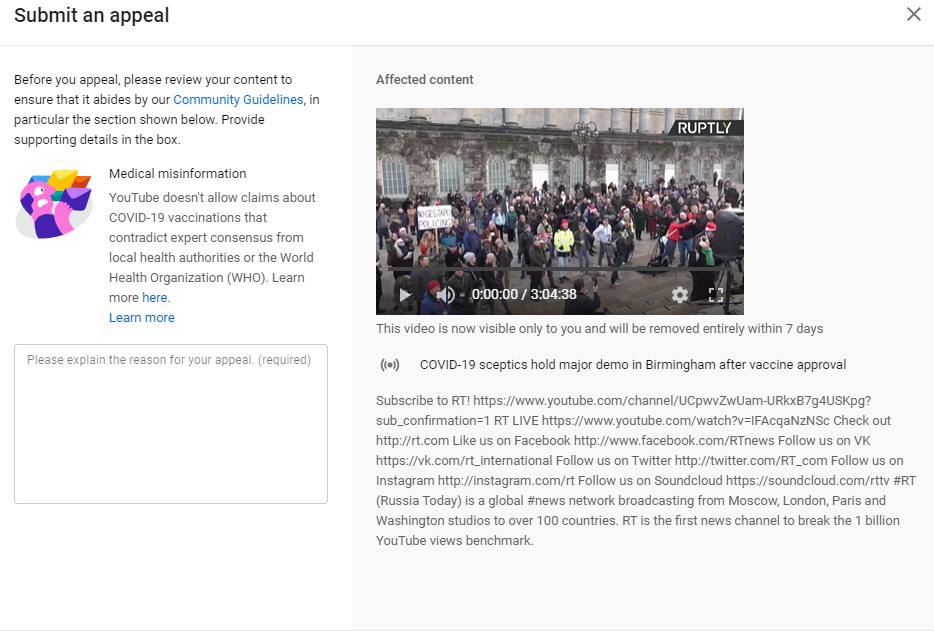Click the video description starting Subscribe to RT

[x=646, y=470]
